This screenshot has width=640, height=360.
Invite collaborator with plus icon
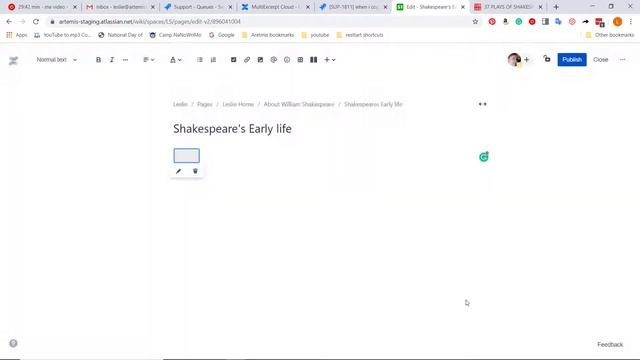[527, 60]
